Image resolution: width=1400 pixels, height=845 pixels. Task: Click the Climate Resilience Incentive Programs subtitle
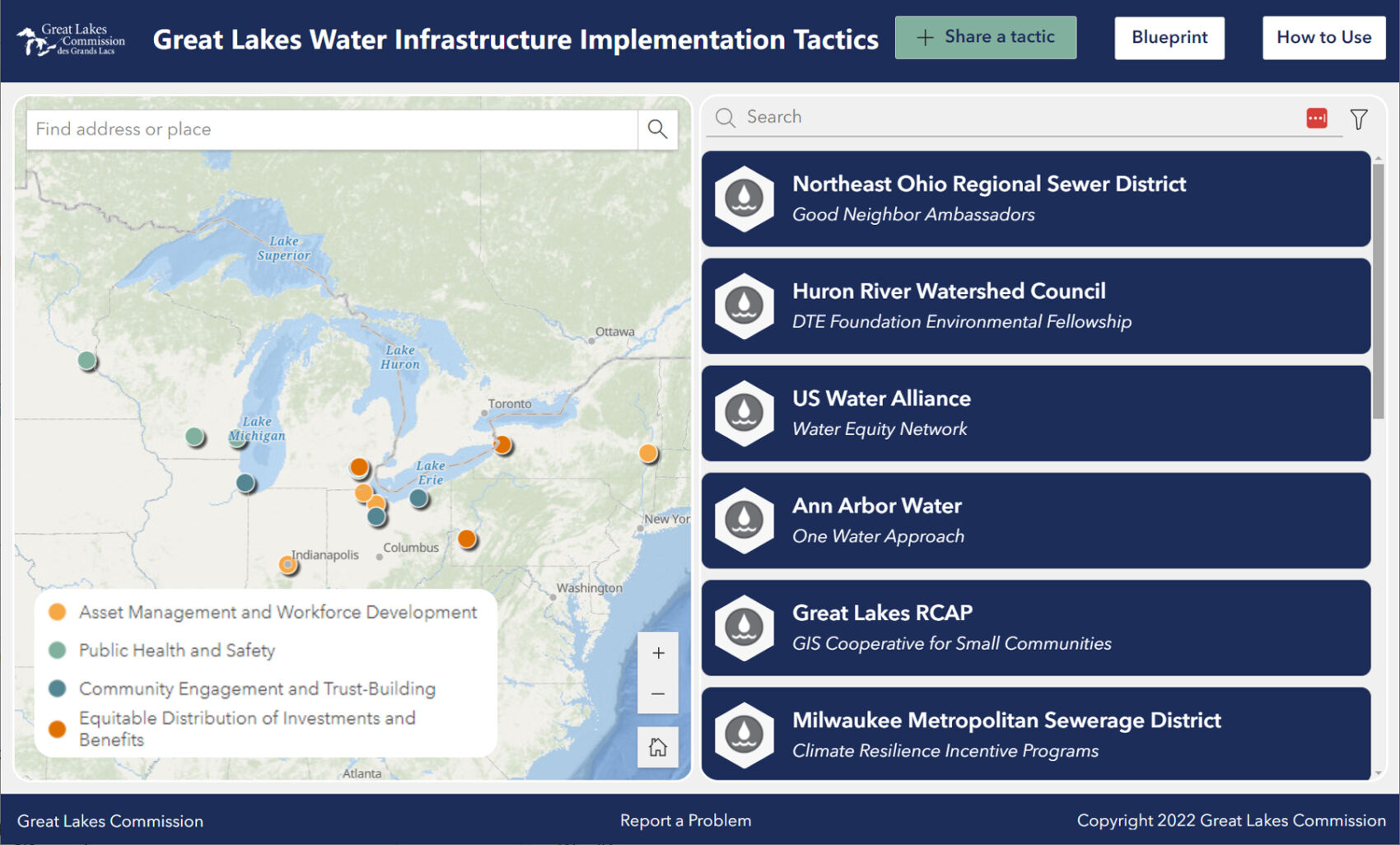pos(945,750)
